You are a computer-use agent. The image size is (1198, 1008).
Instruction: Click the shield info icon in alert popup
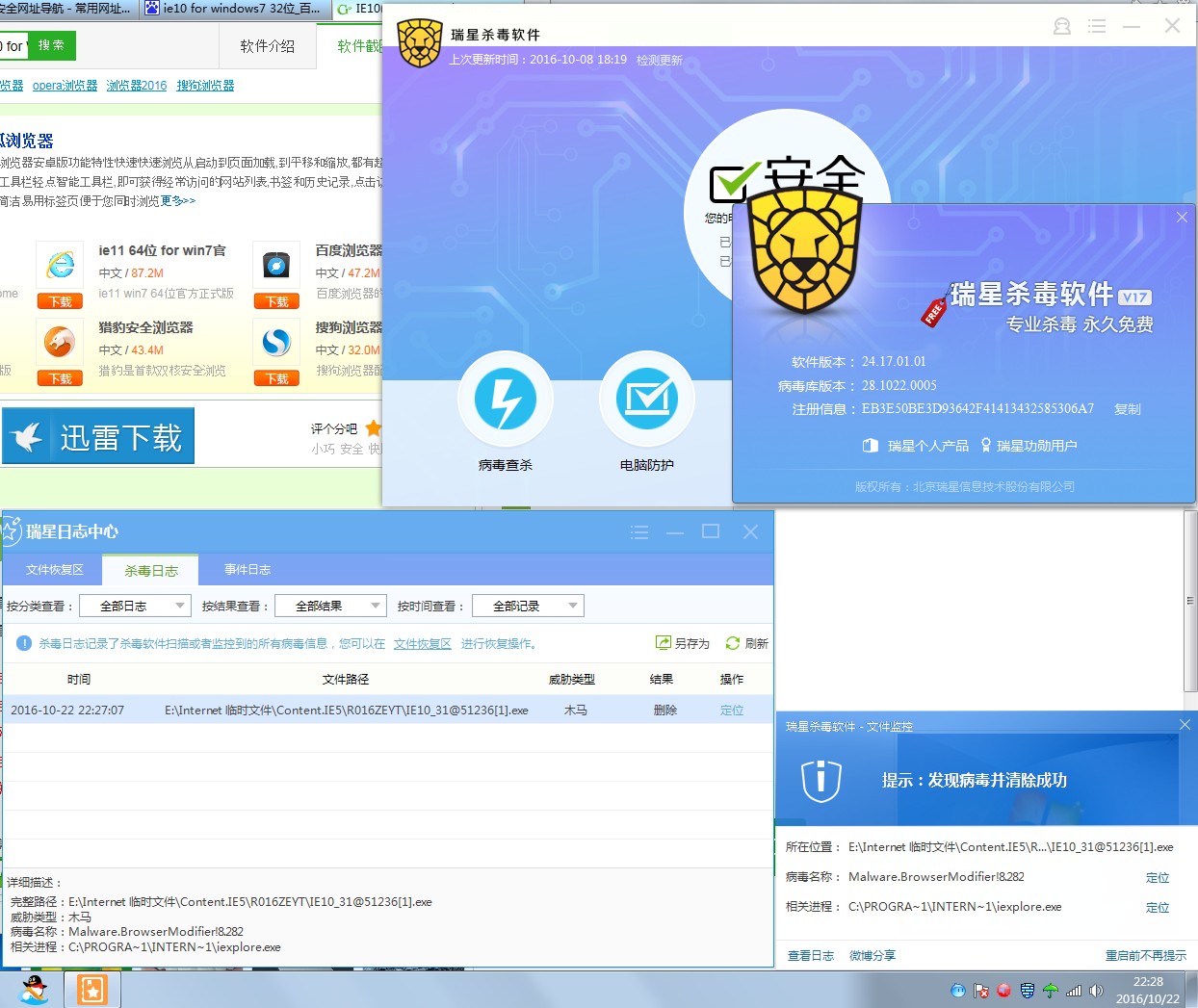click(x=821, y=780)
